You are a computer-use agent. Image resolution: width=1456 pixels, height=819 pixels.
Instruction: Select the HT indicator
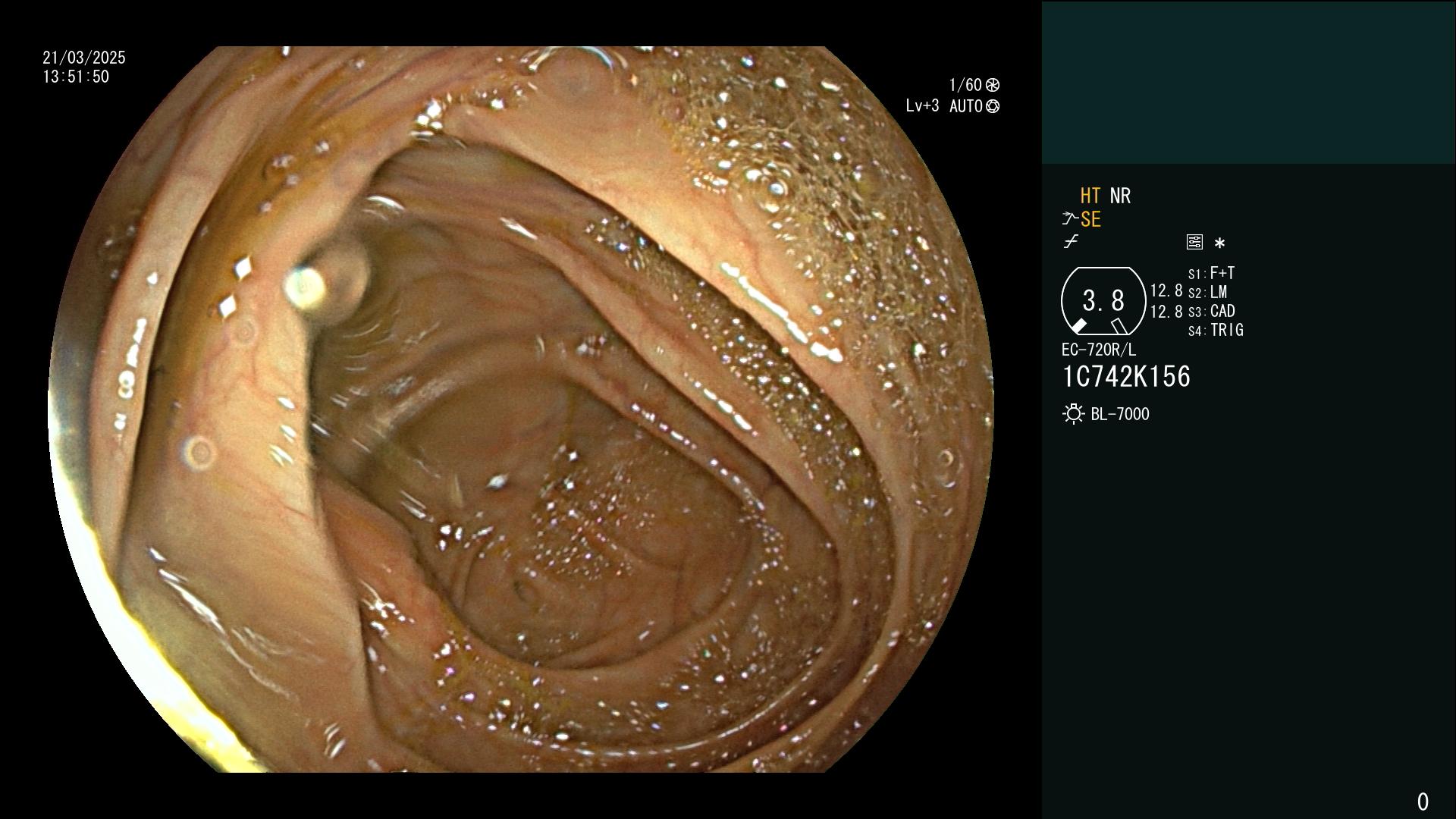click(1090, 196)
